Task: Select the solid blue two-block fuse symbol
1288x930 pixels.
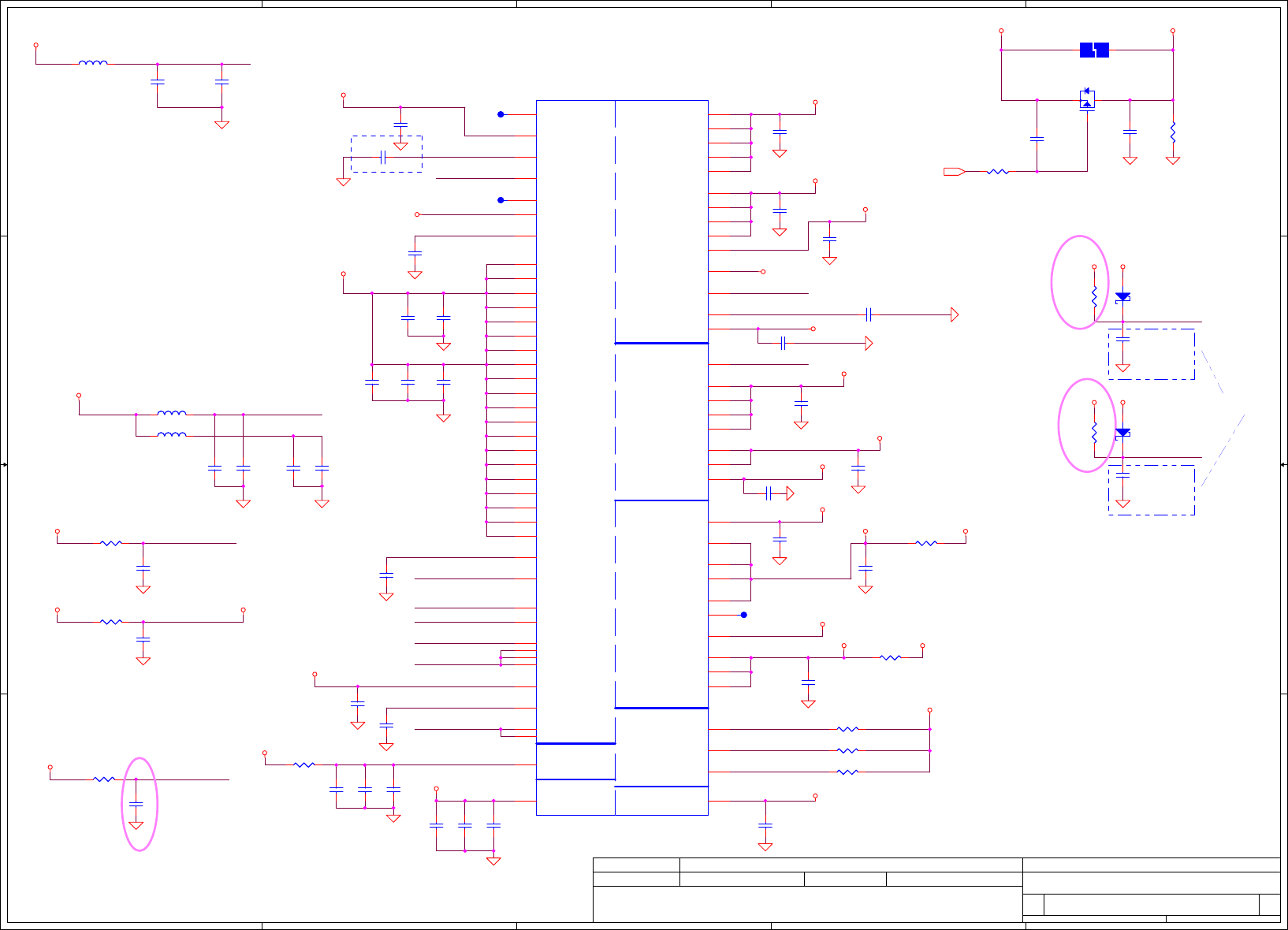Action: click(1094, 50)
